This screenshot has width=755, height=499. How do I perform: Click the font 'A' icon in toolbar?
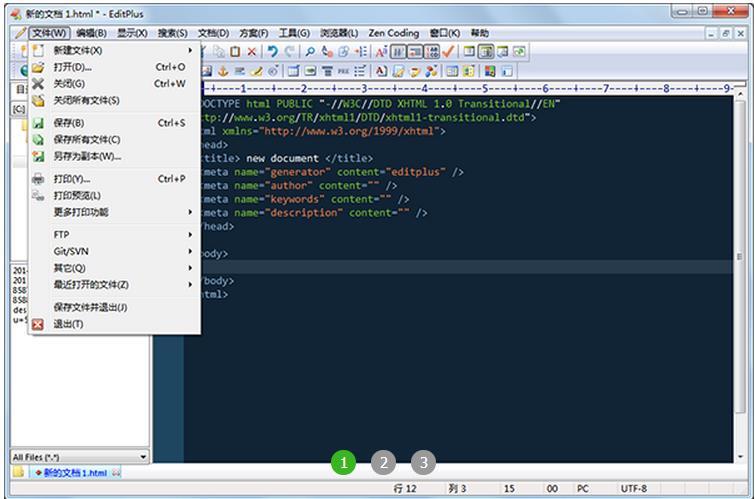point(382,51)
